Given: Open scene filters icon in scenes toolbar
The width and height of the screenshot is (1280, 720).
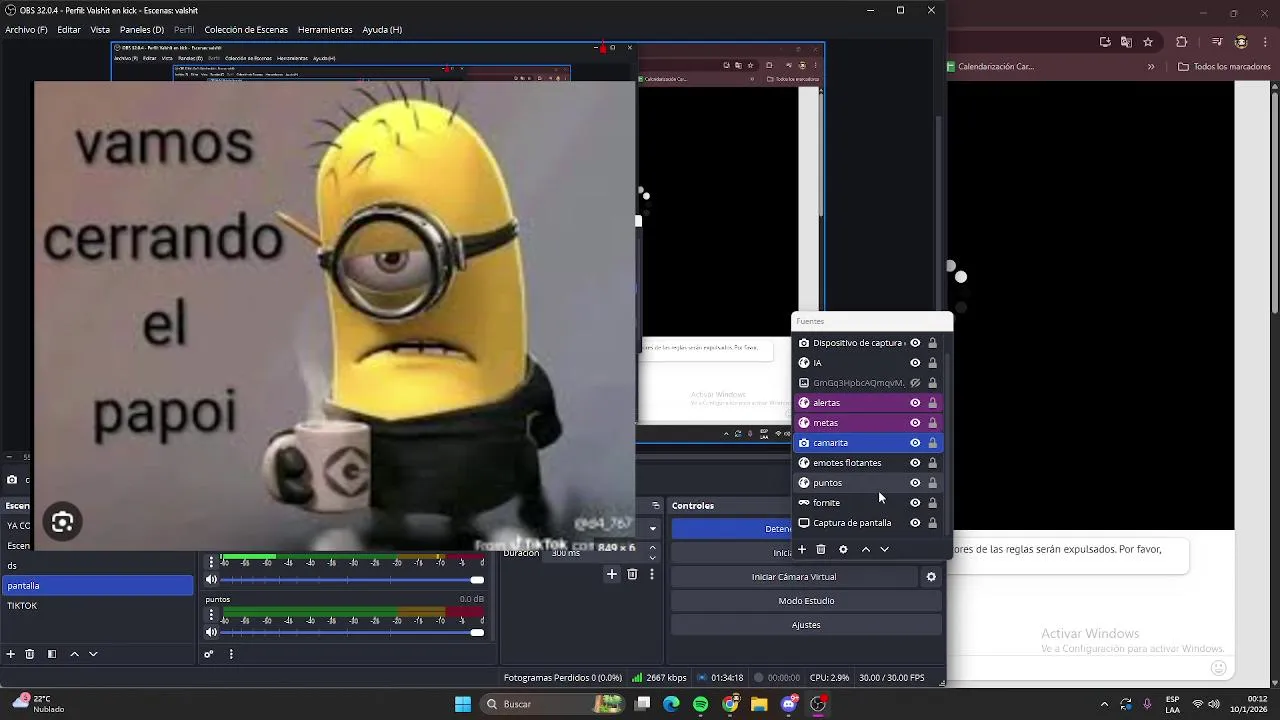Looking at the screenshot, I should coord(52,654).
